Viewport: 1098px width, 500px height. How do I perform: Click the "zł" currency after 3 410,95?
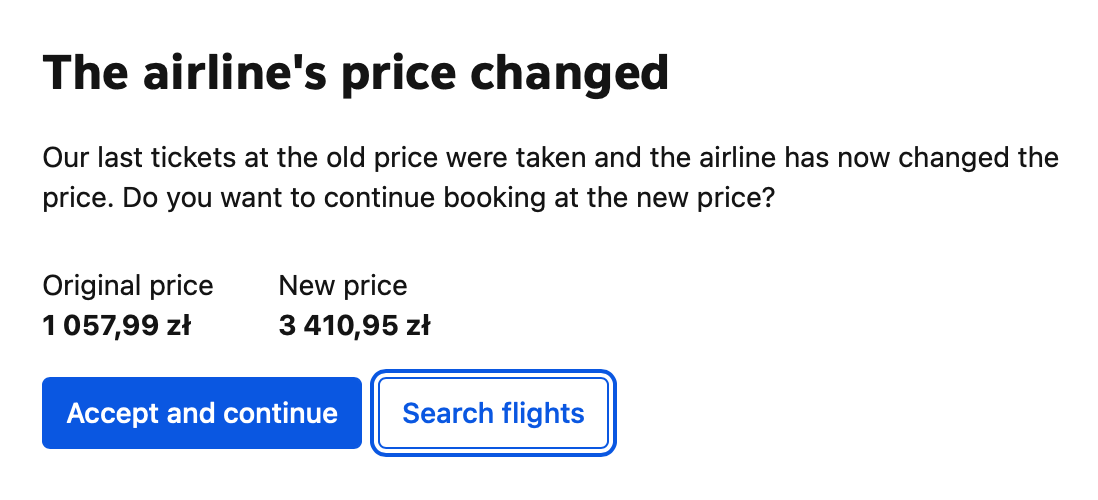(418, 326)
